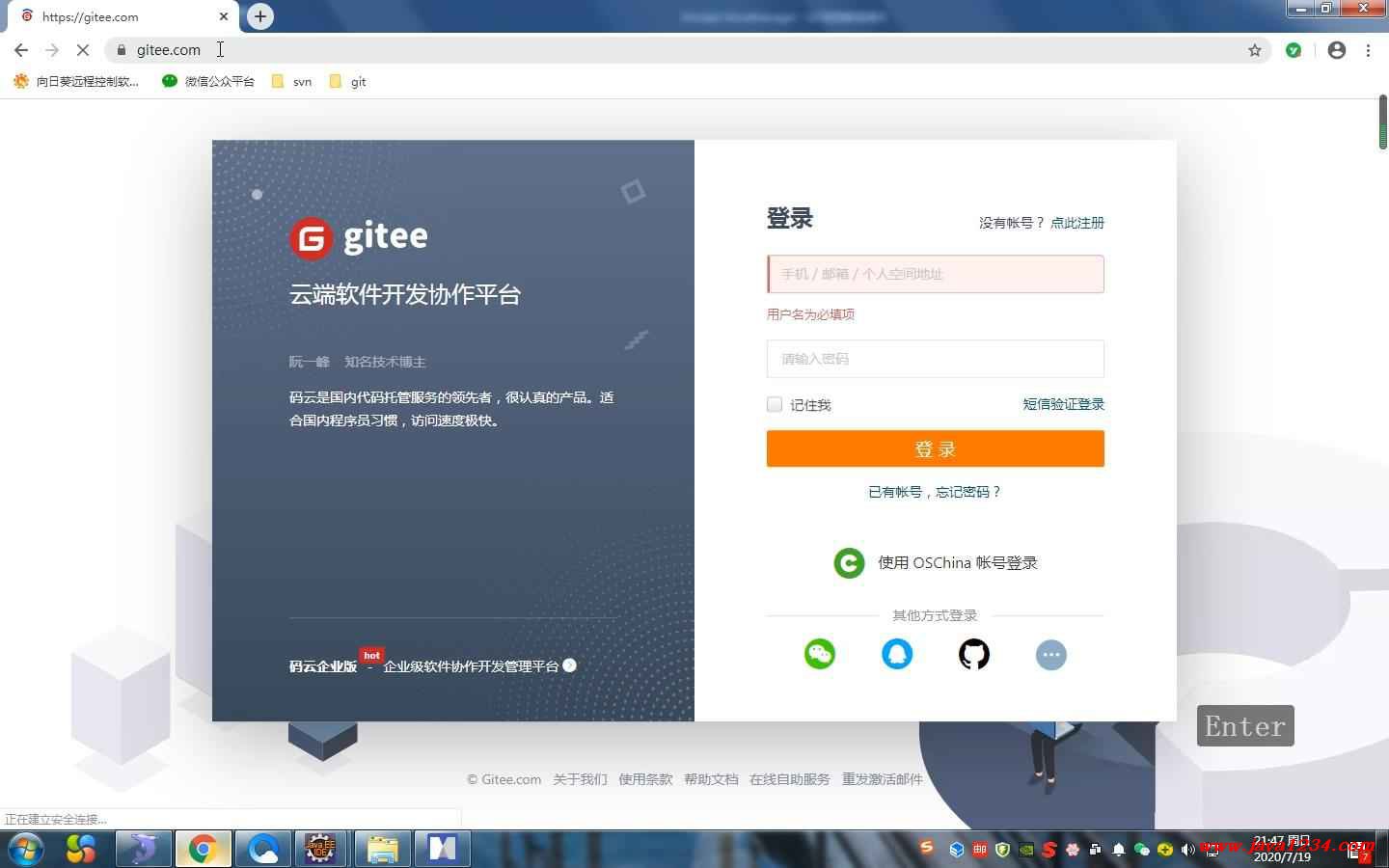
Task: Click the arrow icon after 企业级软件协作开发管理平台
Action: pyautogui.click(x=569, y=665)
